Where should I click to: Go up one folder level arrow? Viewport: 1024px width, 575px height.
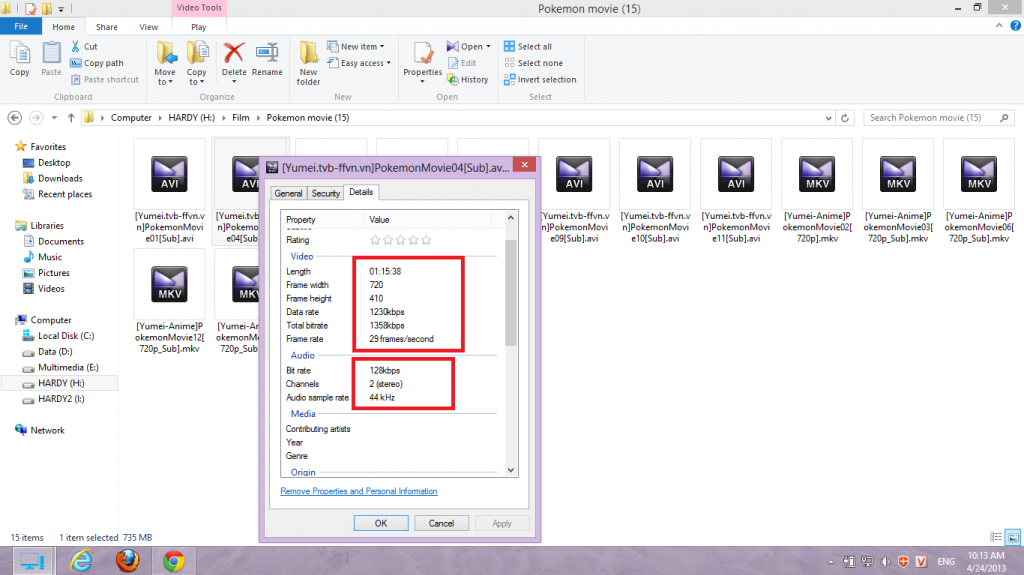(71, 118)
